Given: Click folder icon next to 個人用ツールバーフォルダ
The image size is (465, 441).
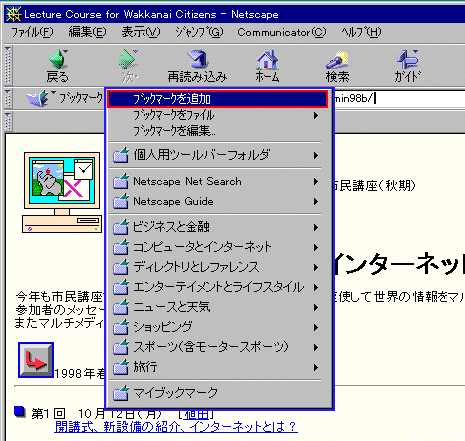Looking at the screenshot, I should (121, 155).
